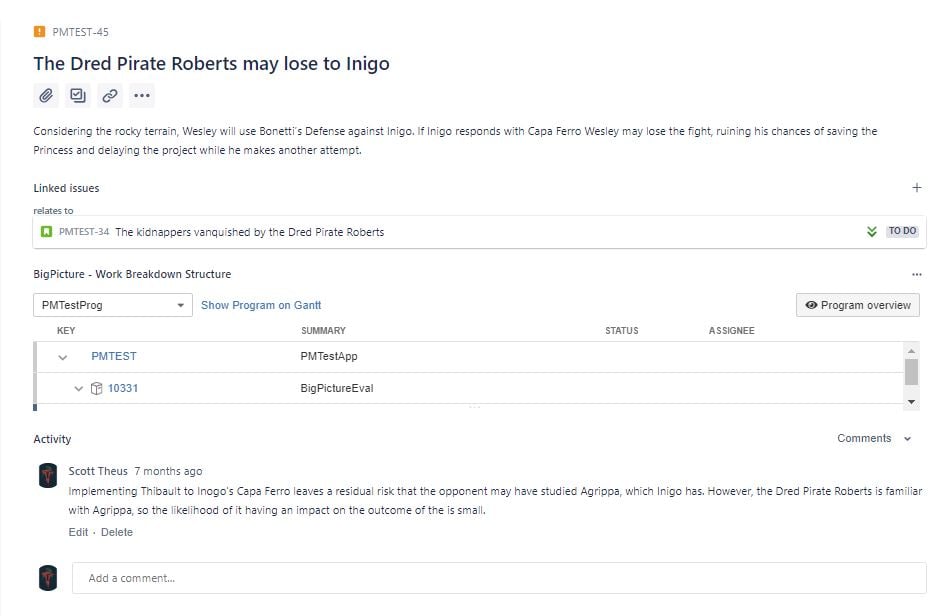This screenshot has height=616, width=946.
Task: Open the Program overview button
Action: (x=857, y=305)
